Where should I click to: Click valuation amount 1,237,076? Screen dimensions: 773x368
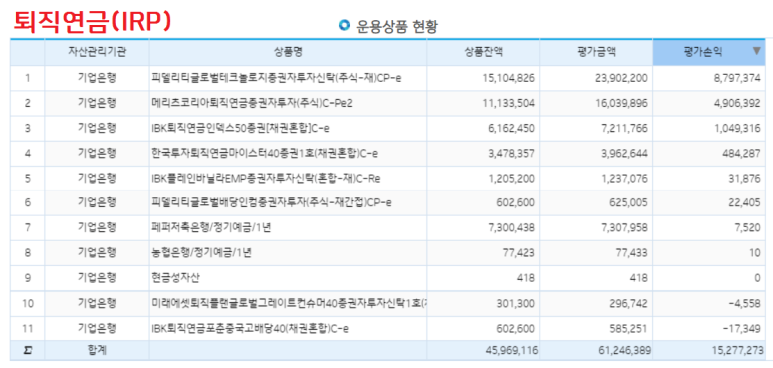[x=626, y=179]
